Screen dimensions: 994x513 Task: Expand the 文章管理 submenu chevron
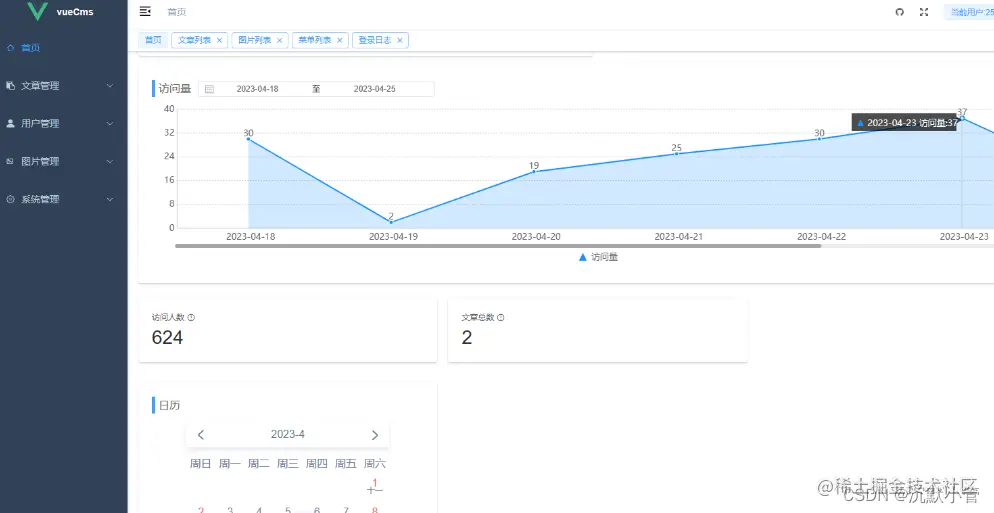pyautogui.click(x=110, y=86)
